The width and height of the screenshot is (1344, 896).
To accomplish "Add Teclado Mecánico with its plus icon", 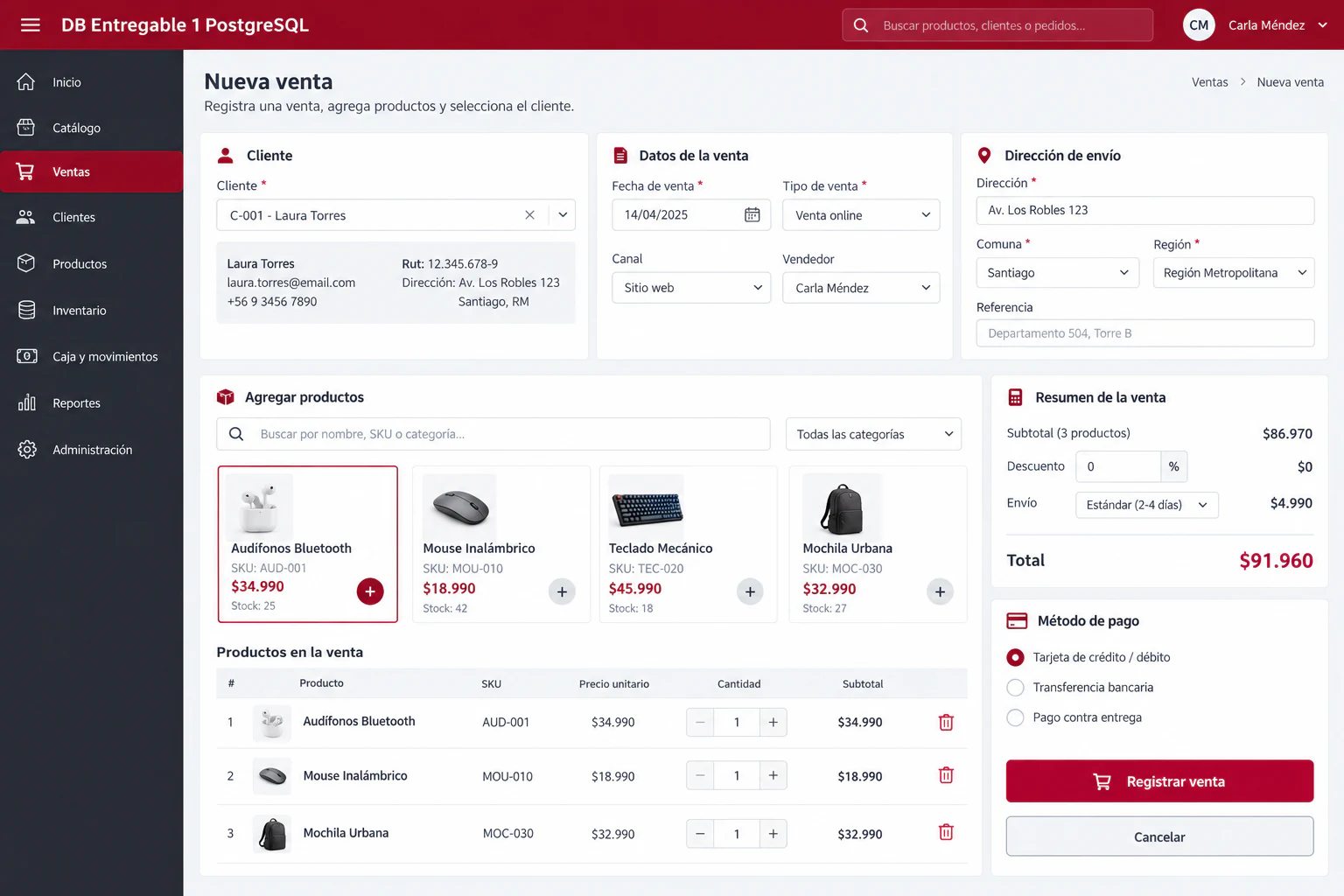I will 750,592.
